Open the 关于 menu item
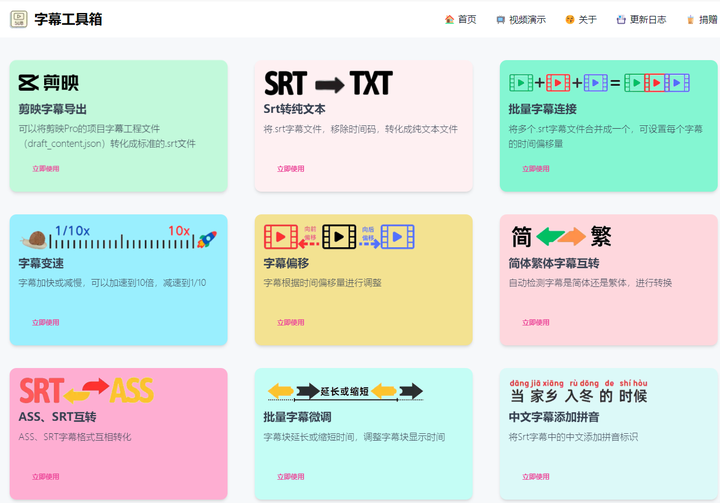This screenshot has height=503, width=720. [581, 19]
